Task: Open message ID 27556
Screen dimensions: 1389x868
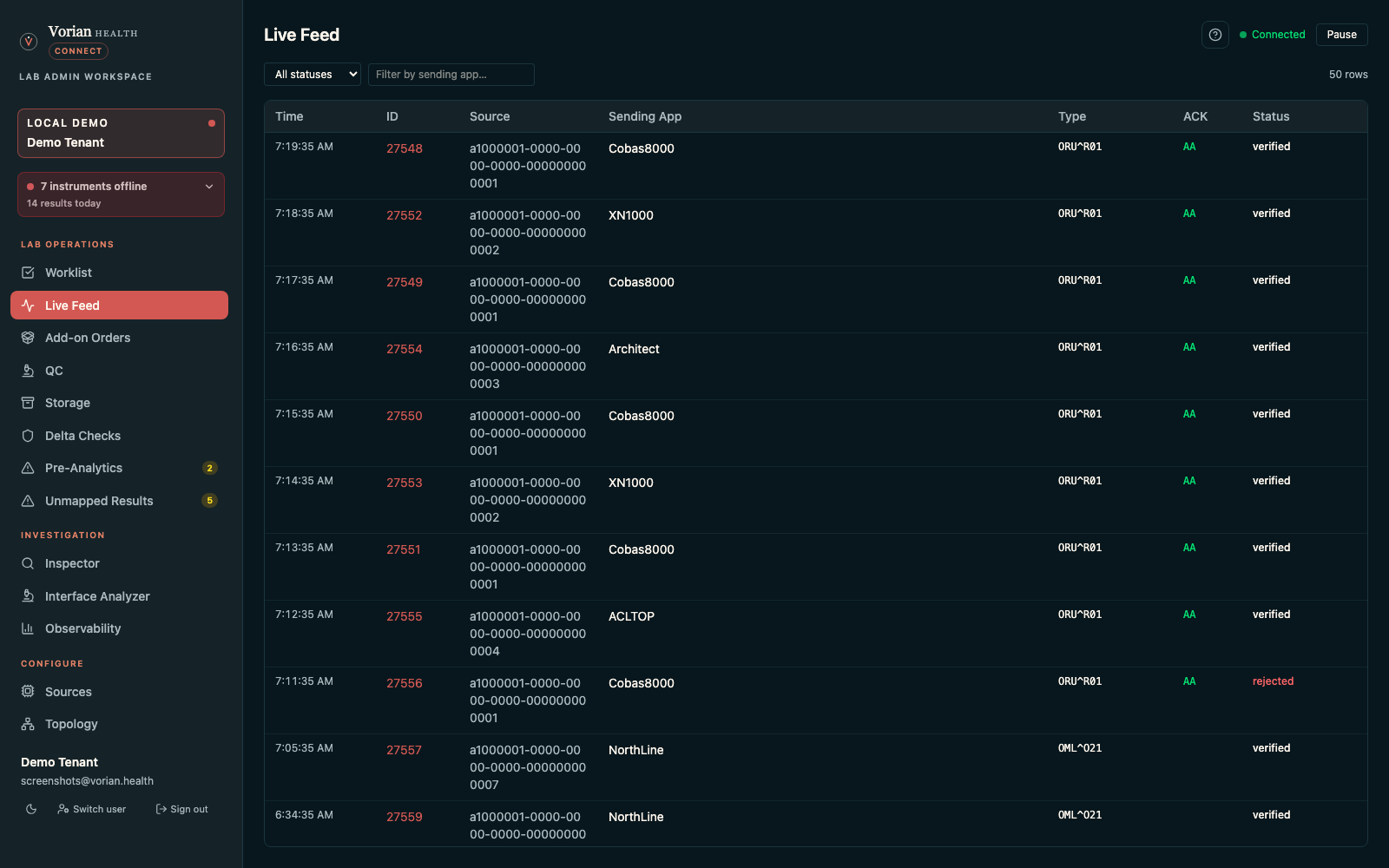Action: (405, 683)
